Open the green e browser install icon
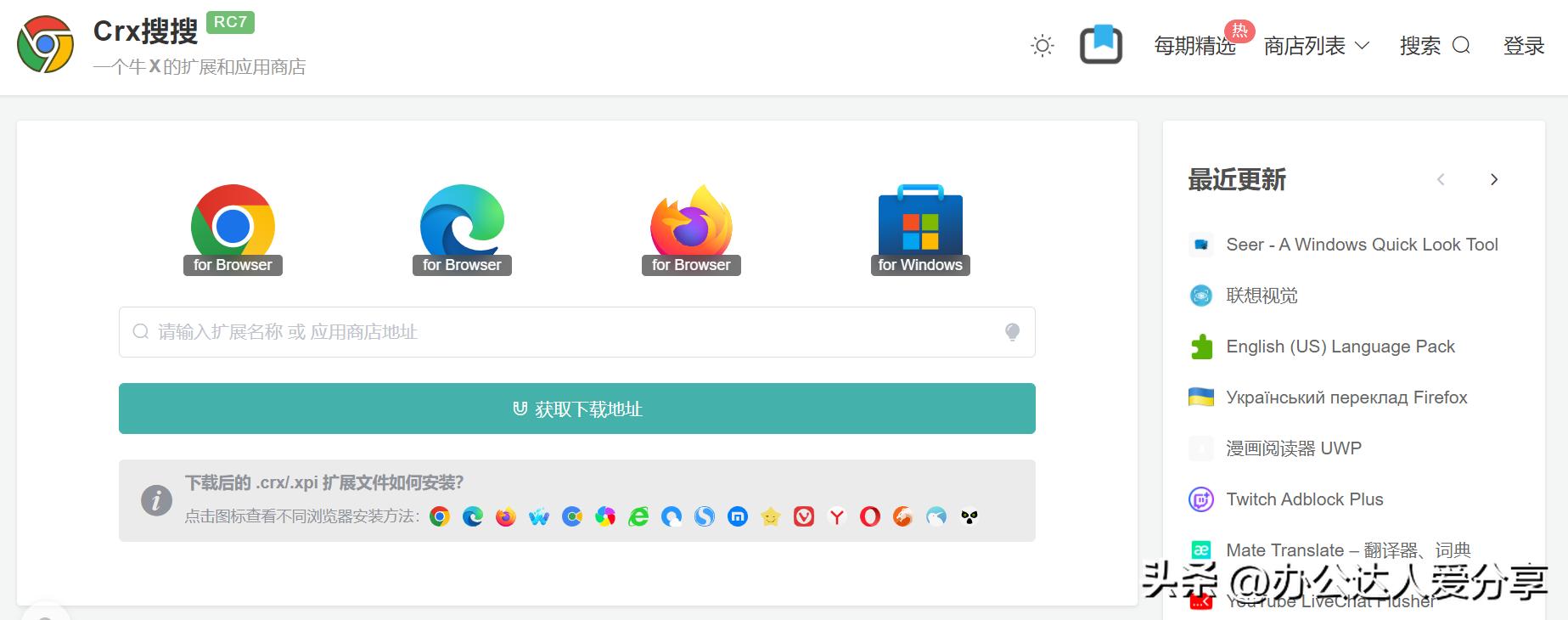This screenshot has height=620, width=1568. coord(638,516)
